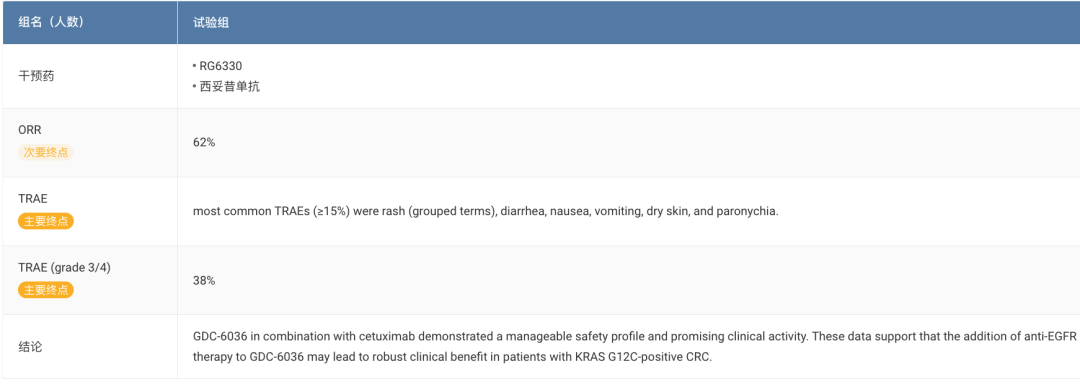The image size is (1080, 385).
Task: Click the 试验组 column header
Action: click(x=211, y=23)
